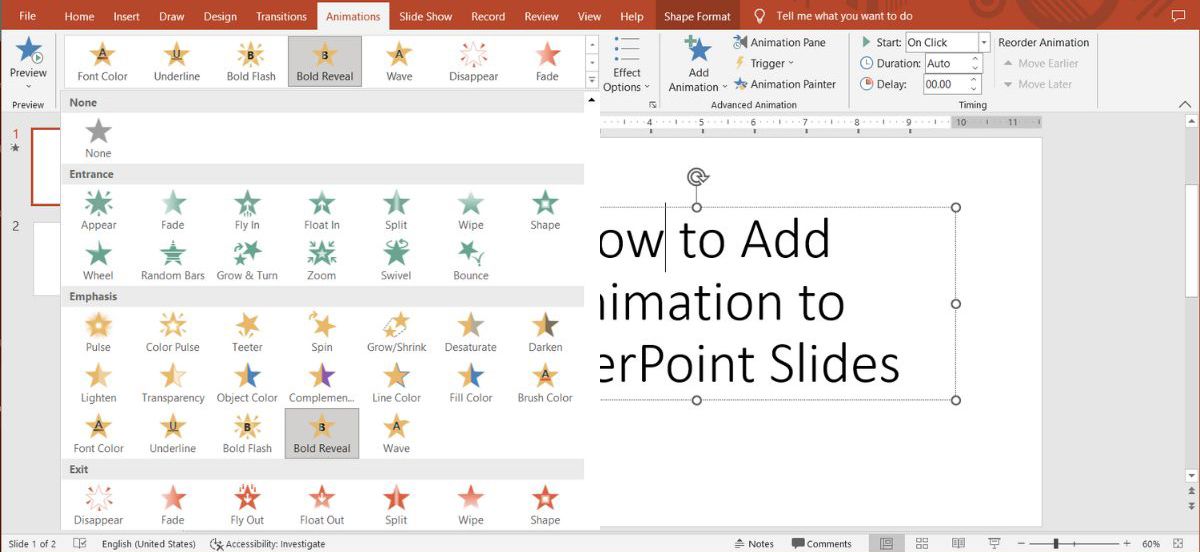Image resolution: width=1200 pixels, height=552 pixels.
Task: Expand the Effect Options menu
Action: coord(627,64)
